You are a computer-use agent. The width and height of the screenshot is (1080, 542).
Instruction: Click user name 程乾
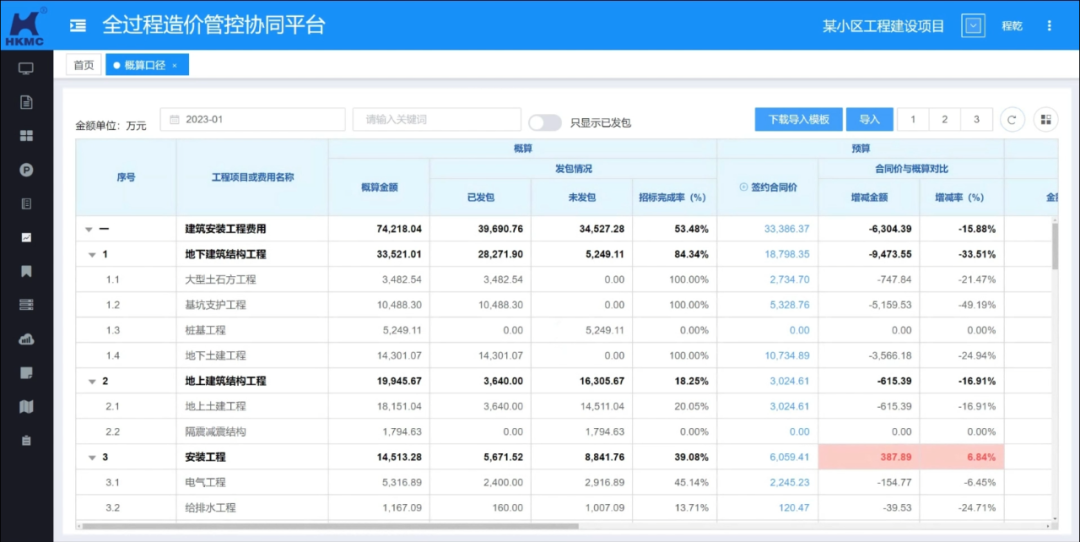1012,26
